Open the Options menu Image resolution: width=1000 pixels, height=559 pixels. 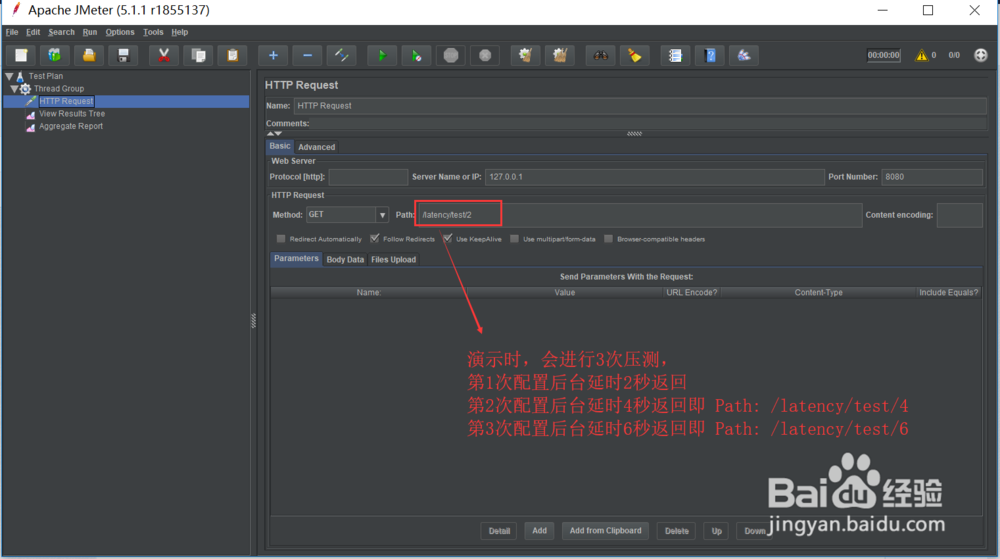120,32
